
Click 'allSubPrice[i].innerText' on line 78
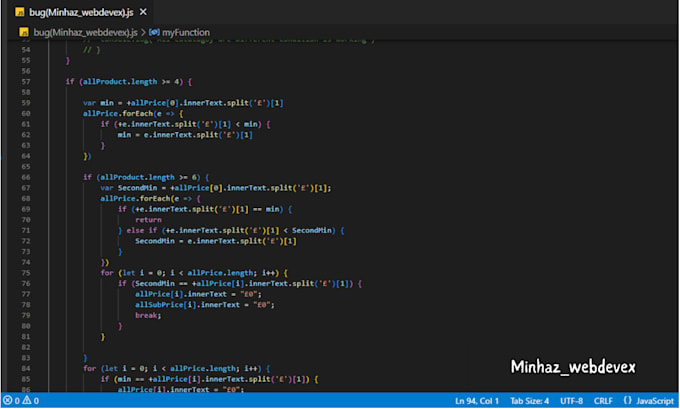point(187,305)
